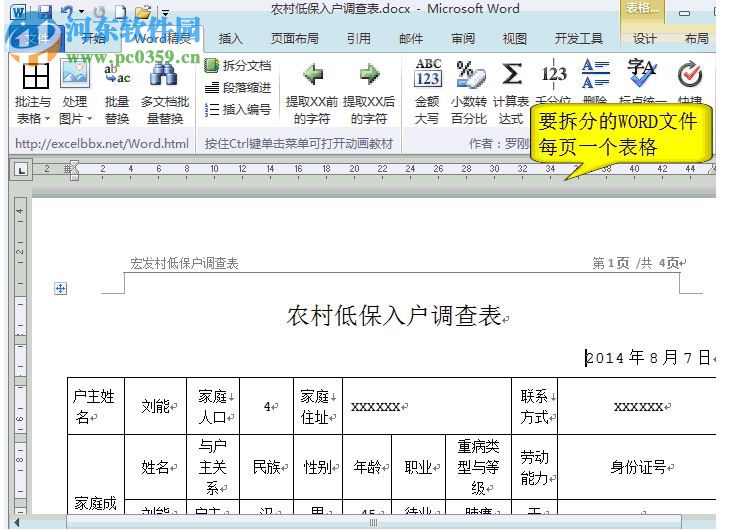Click the Save icon in quick access toolbar

tap(44, 11)
